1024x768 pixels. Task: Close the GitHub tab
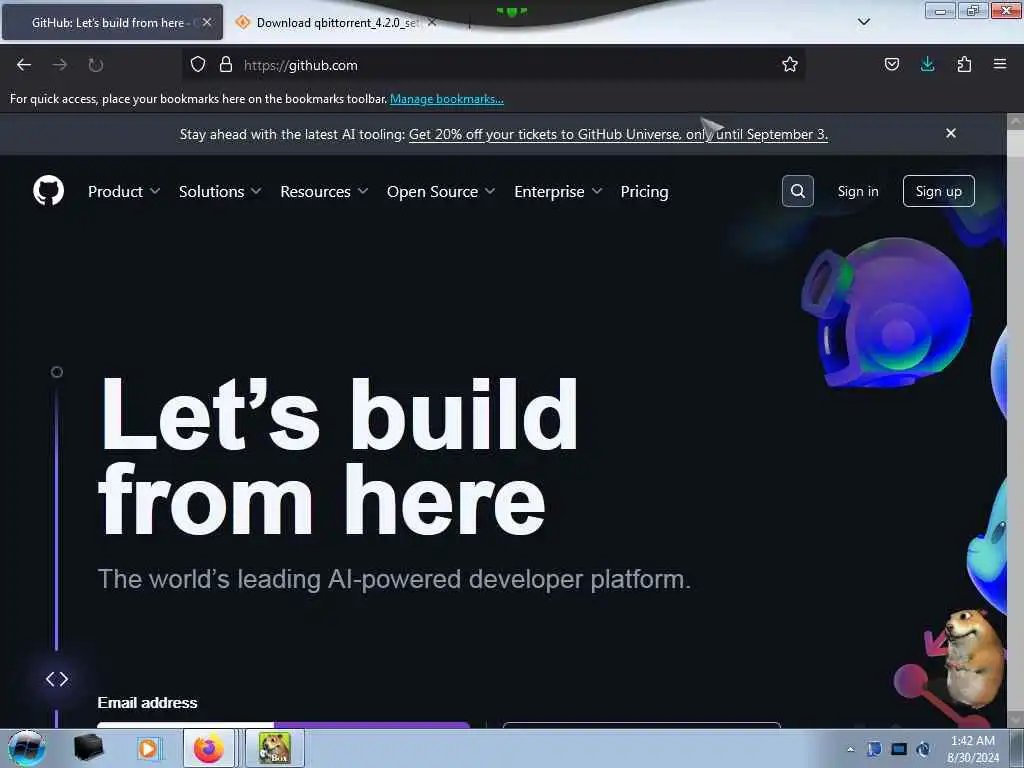207,22
